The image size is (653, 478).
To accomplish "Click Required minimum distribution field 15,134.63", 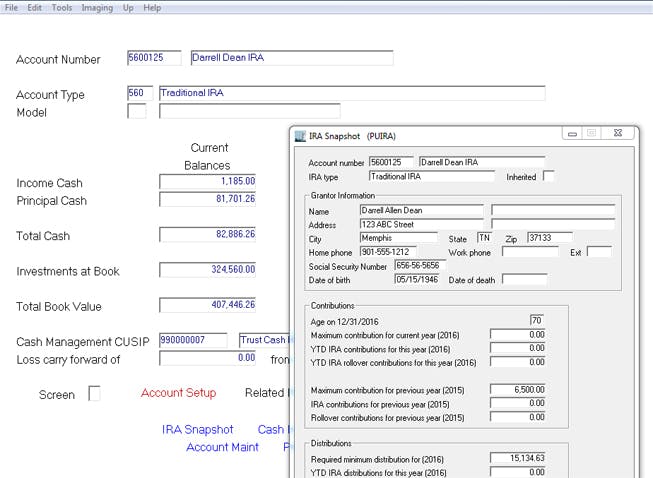I will [x=517, y=458].
